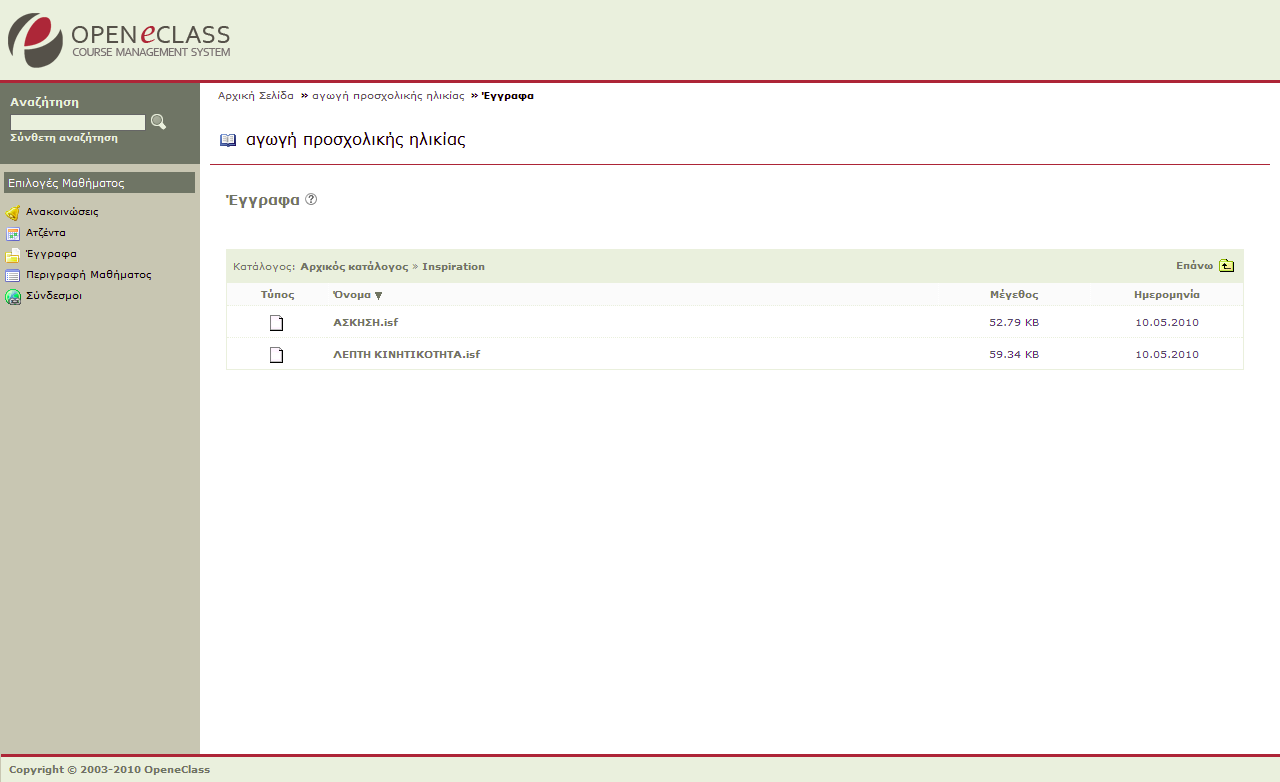Sort by Όνομα column header

tap(352, 295)
